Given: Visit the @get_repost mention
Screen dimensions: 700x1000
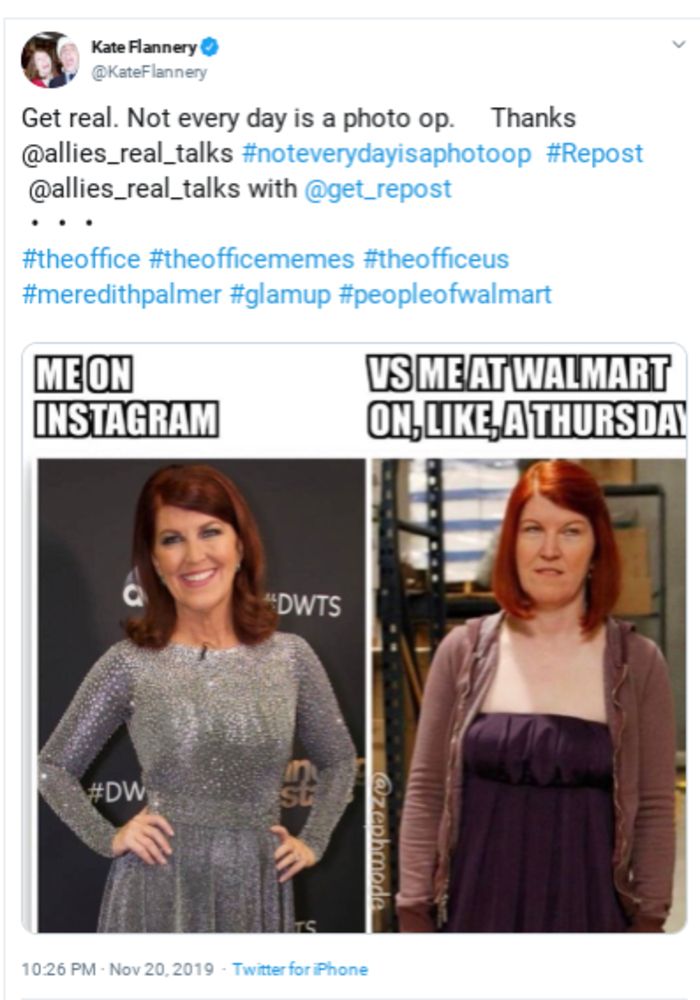Looking at the screenshot, I should pos(378,189).
